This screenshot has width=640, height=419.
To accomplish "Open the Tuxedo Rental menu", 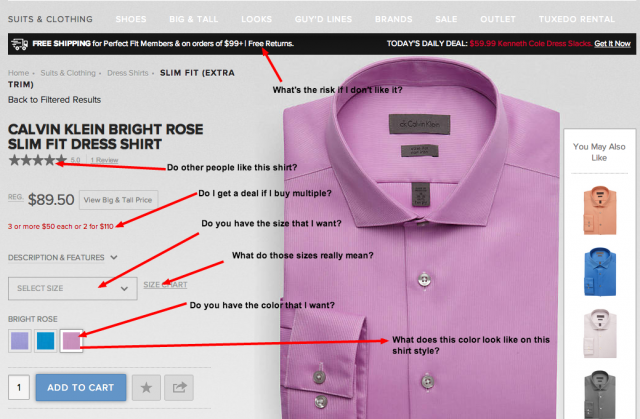I will 577,19.
